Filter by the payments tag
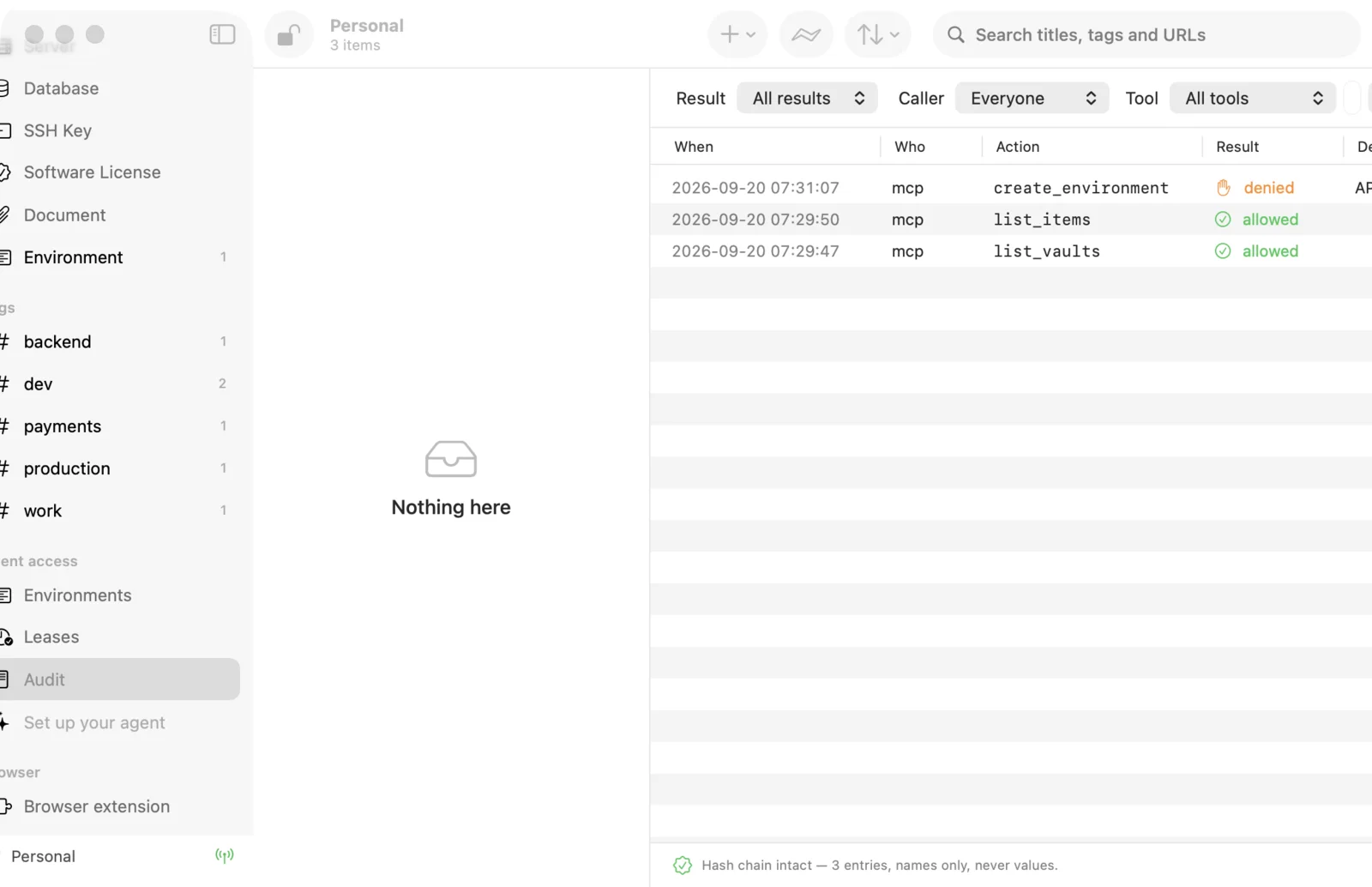The height and width of the screenshot is (887, 1372). tap(120, 426)
